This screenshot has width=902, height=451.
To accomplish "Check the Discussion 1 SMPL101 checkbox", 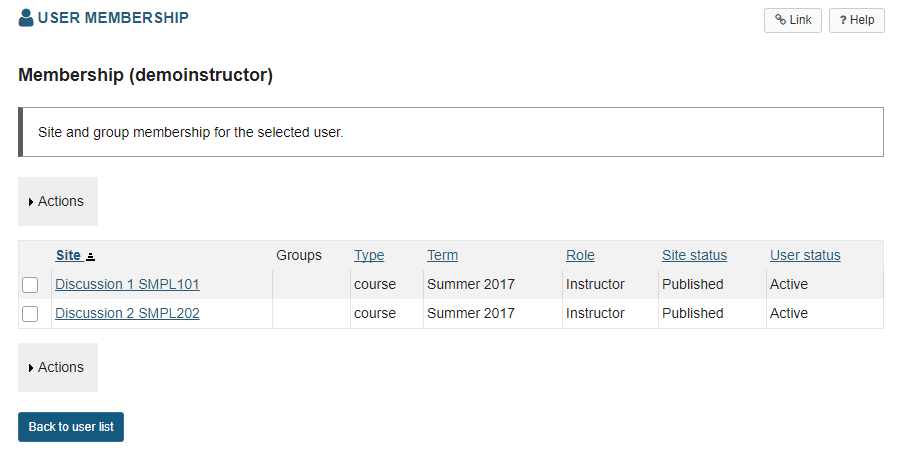I will click(30, 285).
